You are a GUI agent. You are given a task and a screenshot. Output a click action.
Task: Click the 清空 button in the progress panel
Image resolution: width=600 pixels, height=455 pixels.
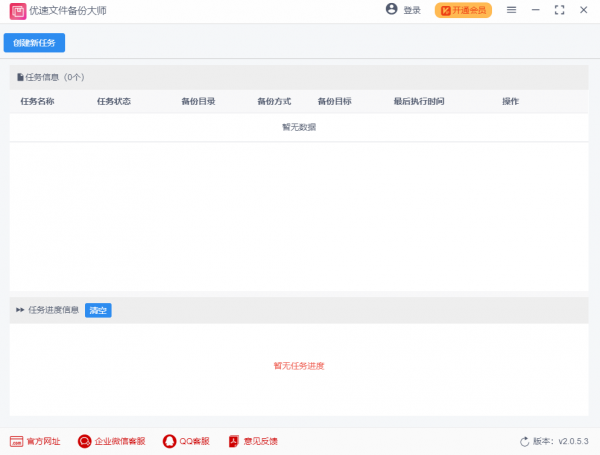(98, 310)
